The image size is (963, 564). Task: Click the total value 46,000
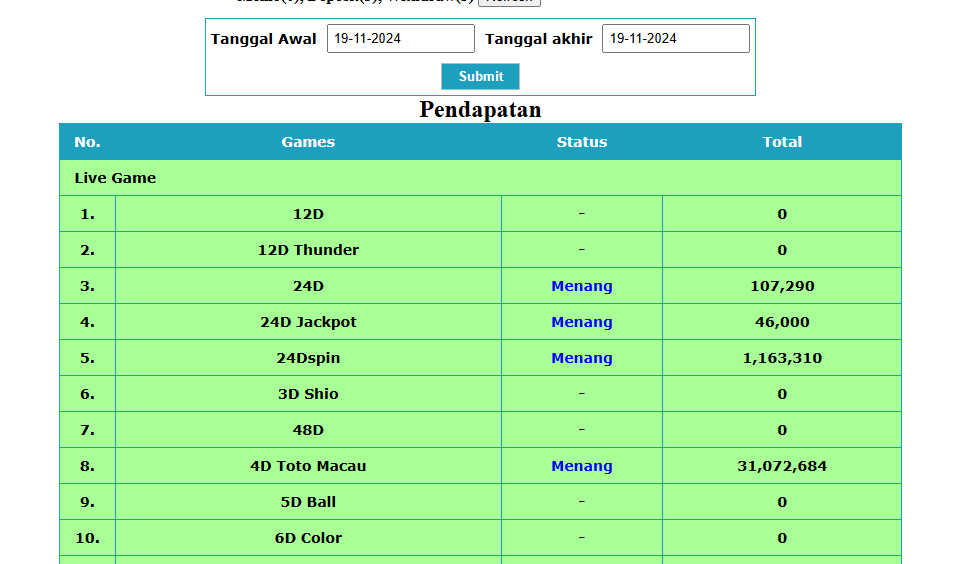[782, 322]
